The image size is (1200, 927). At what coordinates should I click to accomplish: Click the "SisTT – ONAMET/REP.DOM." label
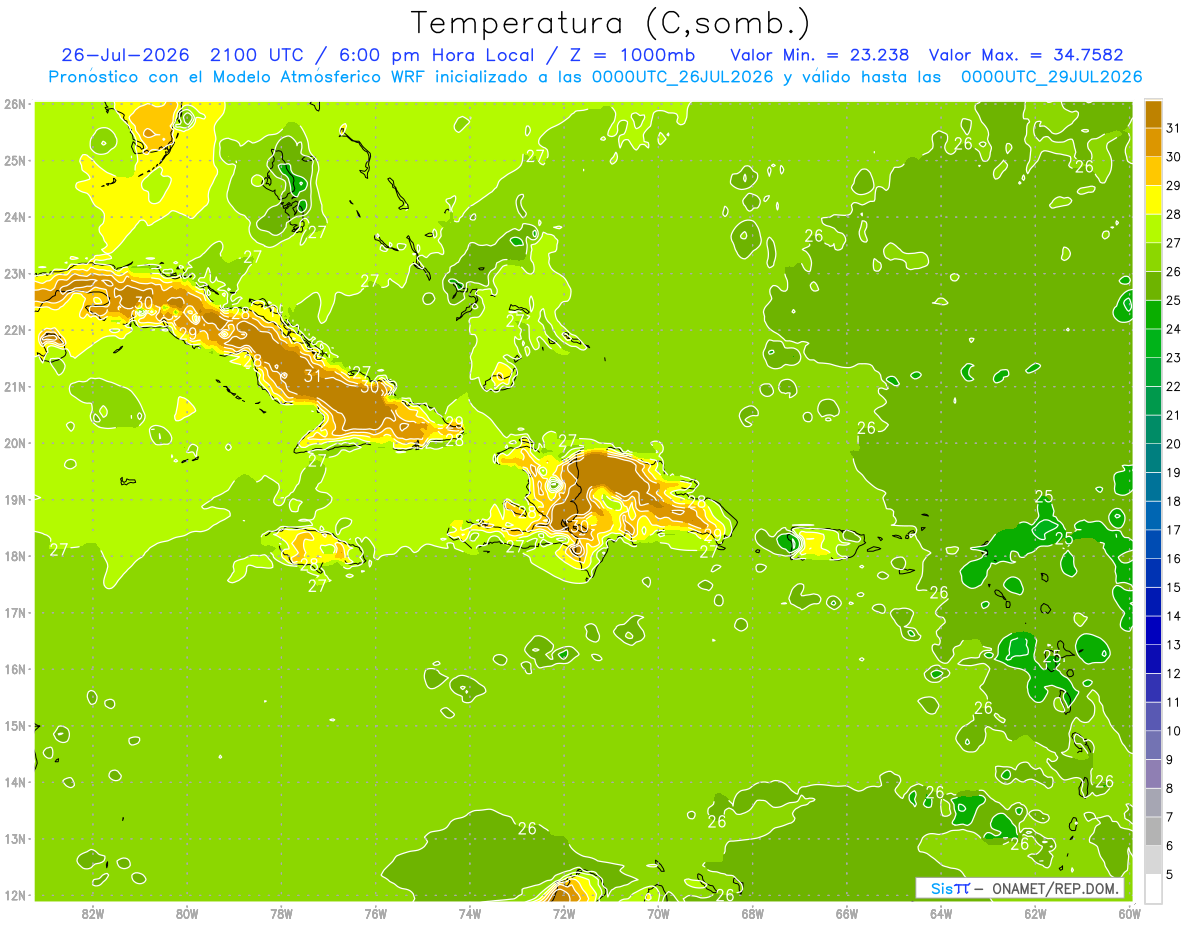click(x=1020, y=888)
